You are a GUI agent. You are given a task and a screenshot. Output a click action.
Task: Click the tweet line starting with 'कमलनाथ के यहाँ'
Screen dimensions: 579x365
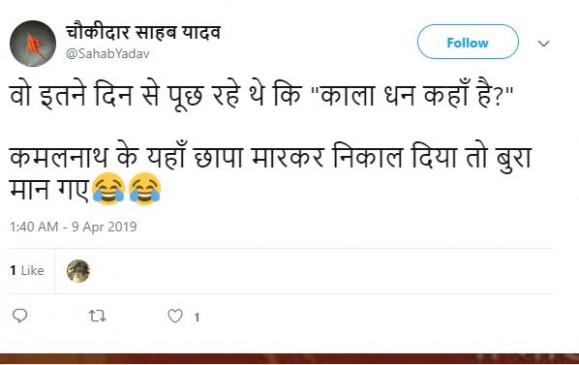[x=270, y=158]
